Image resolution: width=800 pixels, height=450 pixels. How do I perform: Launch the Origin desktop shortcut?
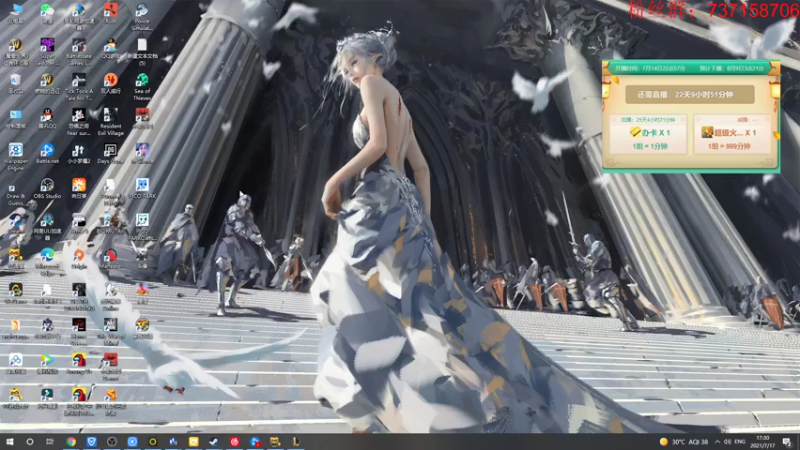79,258
